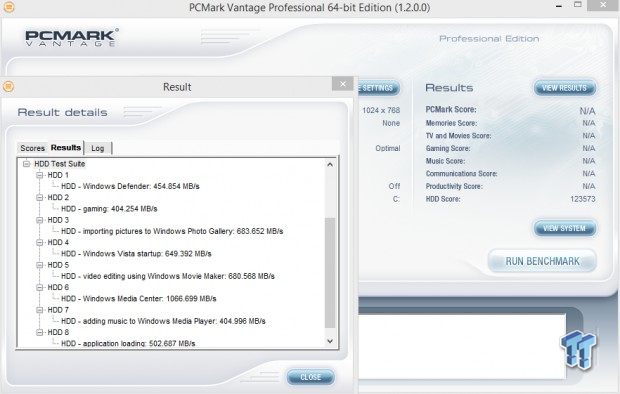Click the orange icon in Result dialog title

(x=8, y=86)
